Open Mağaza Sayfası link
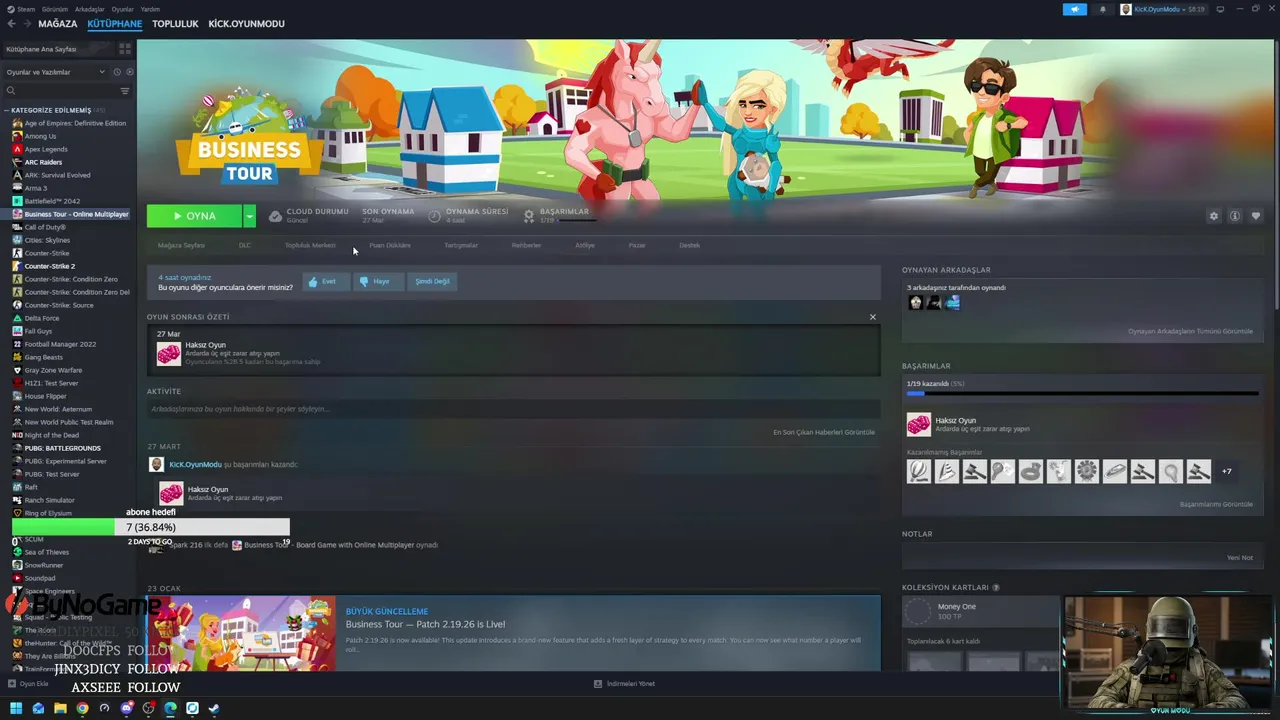The image size is (1280, 720). click(181, 245)
